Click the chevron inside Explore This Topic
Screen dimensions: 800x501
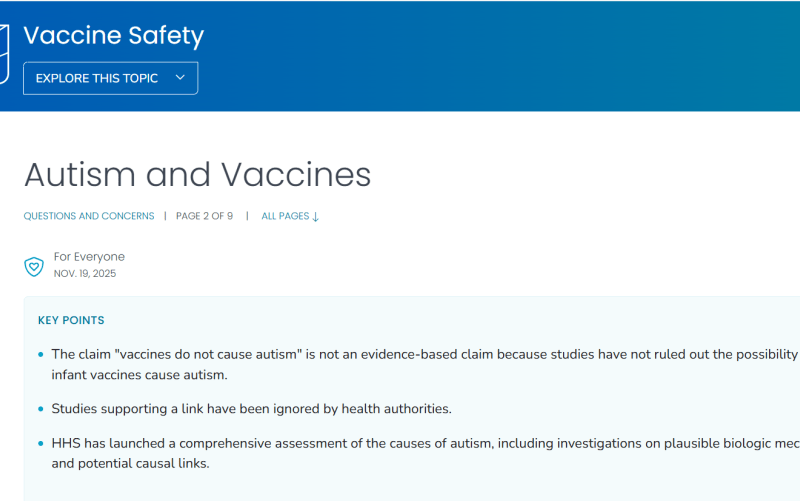tap(180, 78)
